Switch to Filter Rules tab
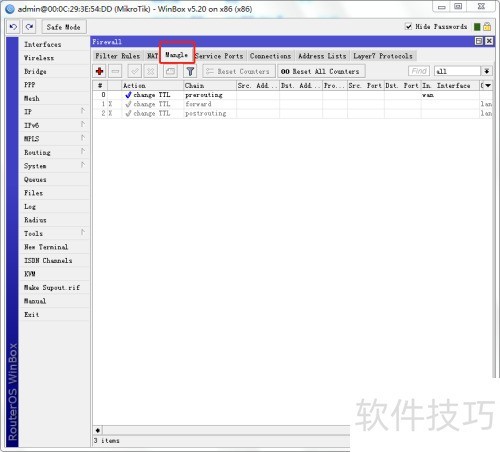This screenshot has width=500, height=452. (x=118, y=56)
